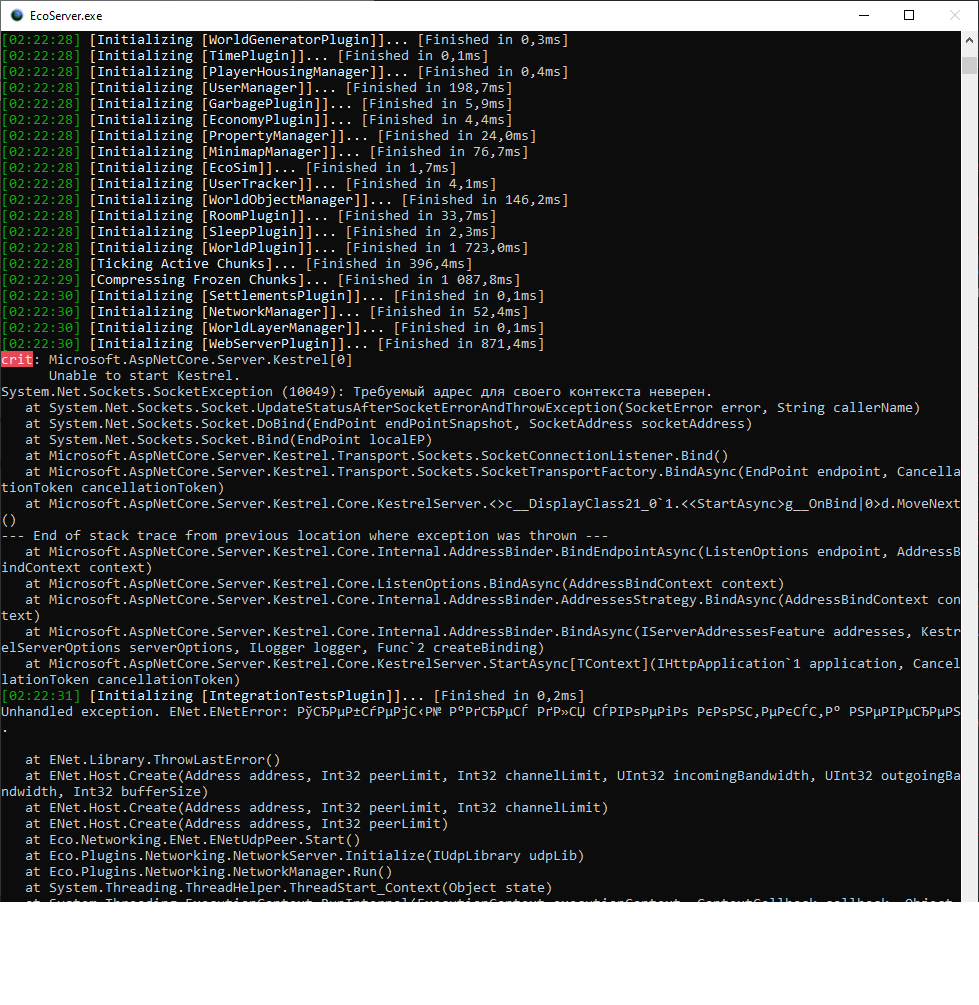Click the UserManager initializing line
This screenshot has width=979, height=1005.
pos(257,88)
